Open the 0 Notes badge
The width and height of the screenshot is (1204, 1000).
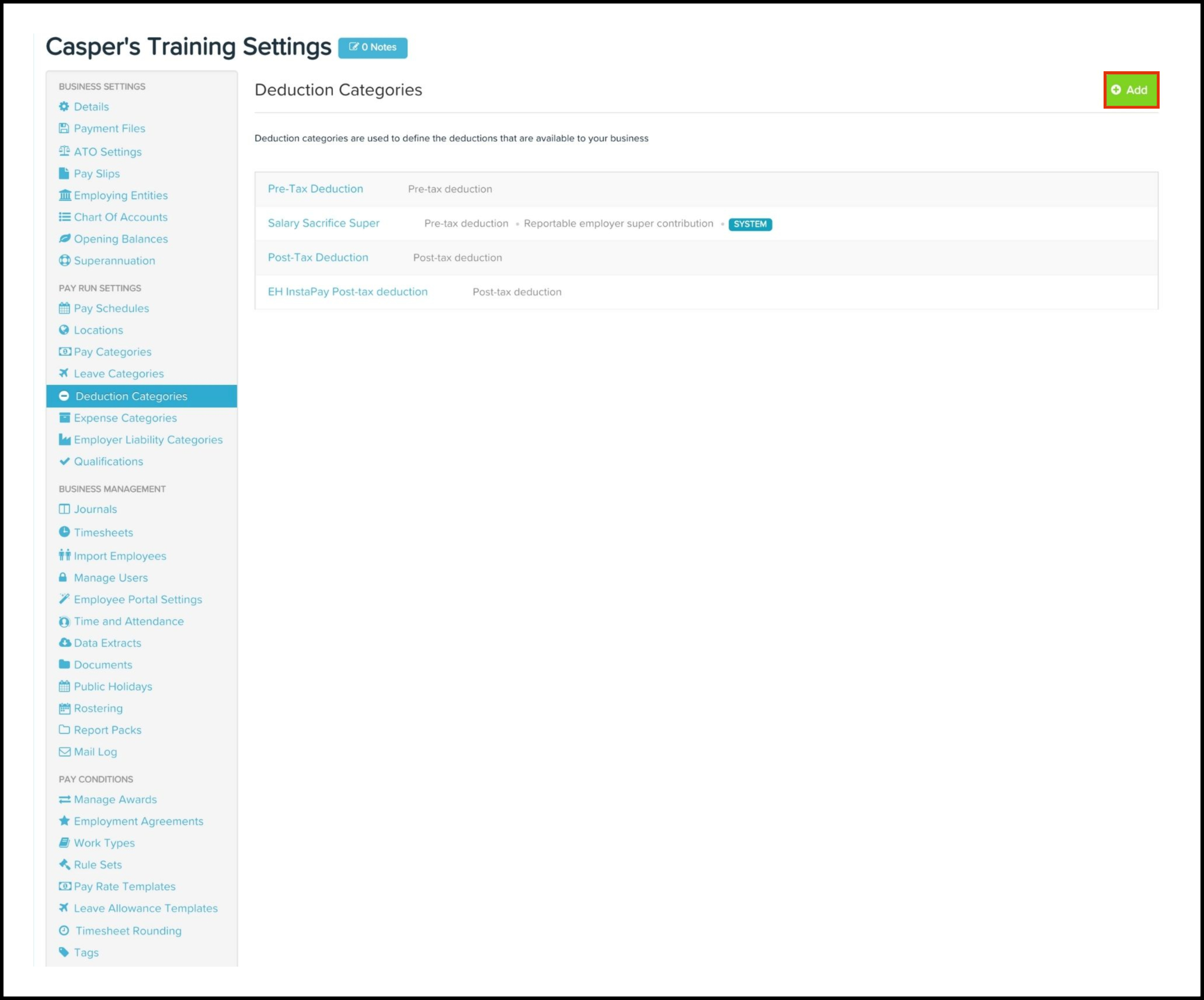pos(373,47)
